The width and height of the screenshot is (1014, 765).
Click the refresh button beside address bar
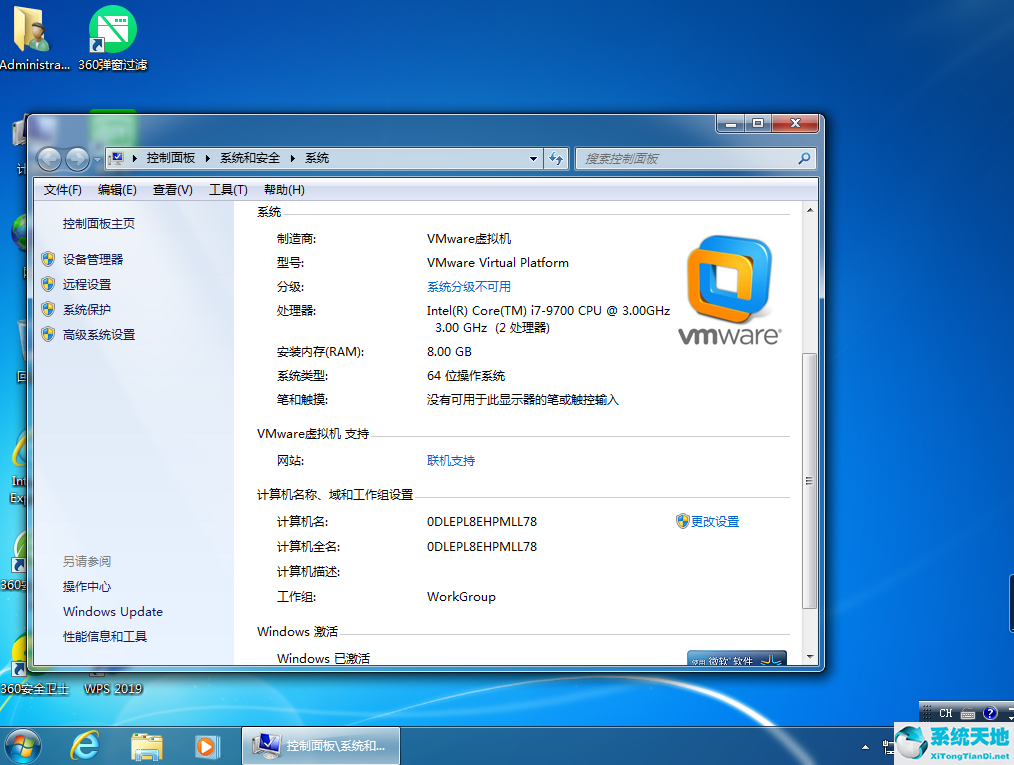coord(556,158)
